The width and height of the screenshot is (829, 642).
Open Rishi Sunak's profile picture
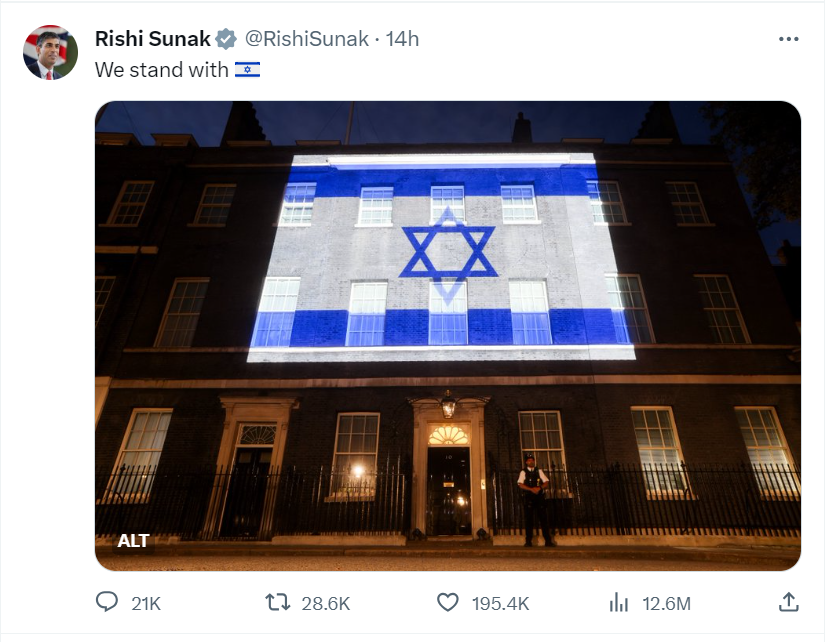coord(51,53)
